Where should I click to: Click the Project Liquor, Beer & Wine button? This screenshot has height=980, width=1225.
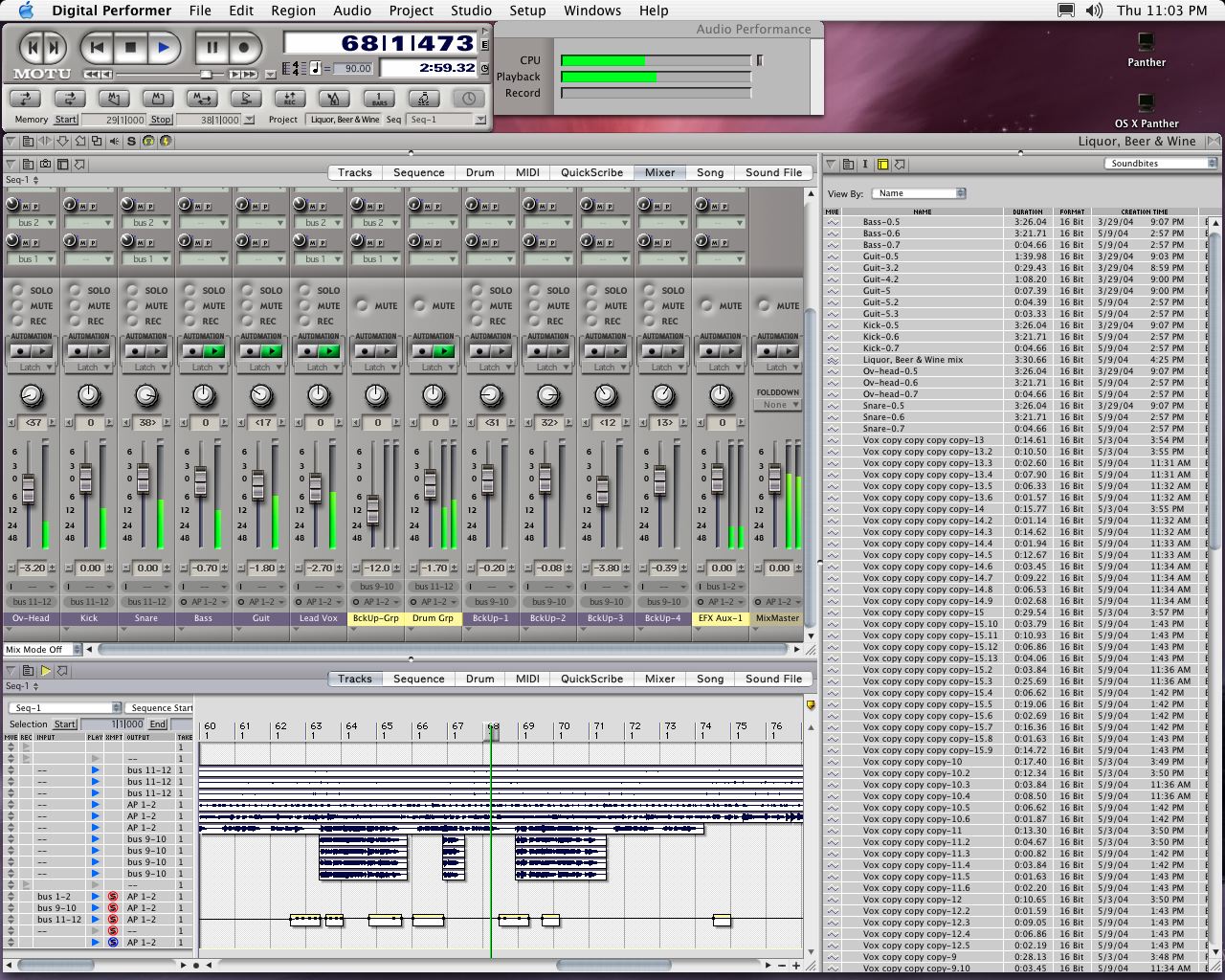[x=345, y=120]
